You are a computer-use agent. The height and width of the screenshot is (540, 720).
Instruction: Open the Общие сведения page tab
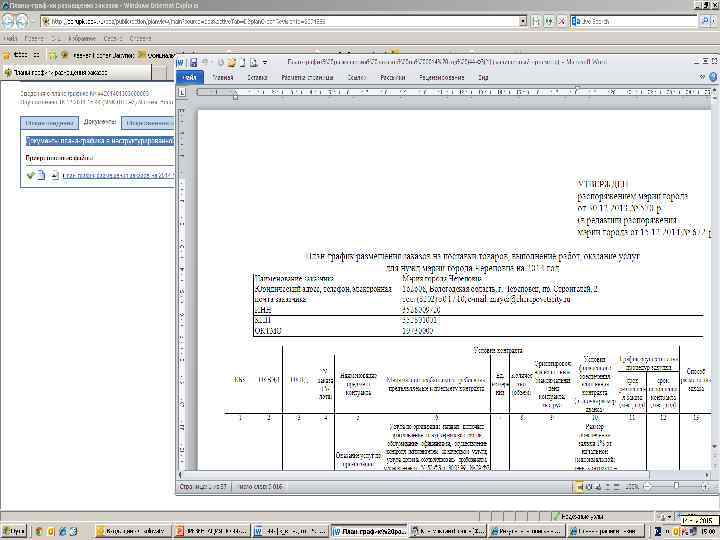click(x=50, y=123)
